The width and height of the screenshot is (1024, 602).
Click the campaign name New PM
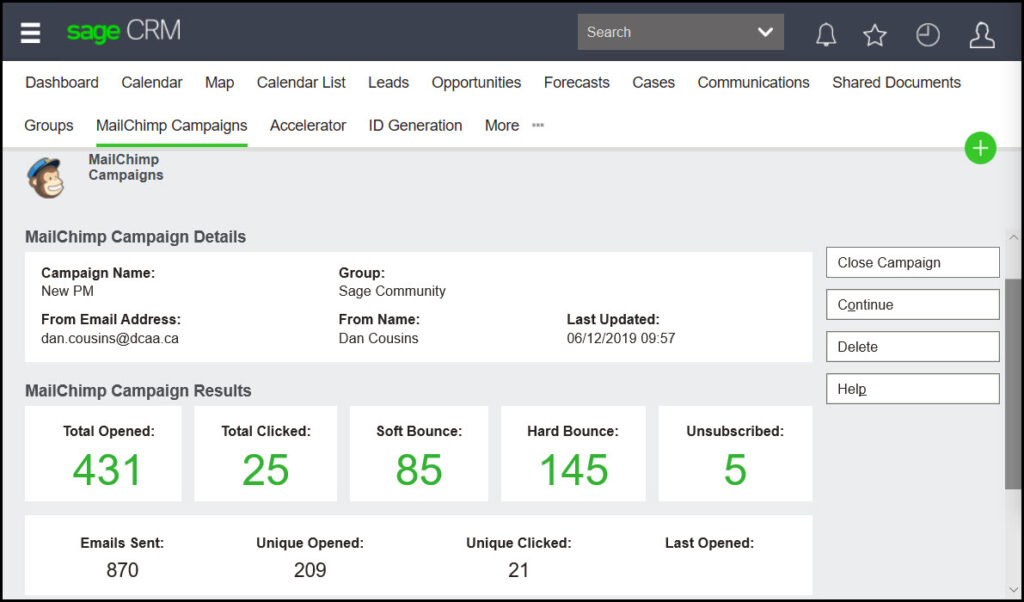click(x=67, y=291)
